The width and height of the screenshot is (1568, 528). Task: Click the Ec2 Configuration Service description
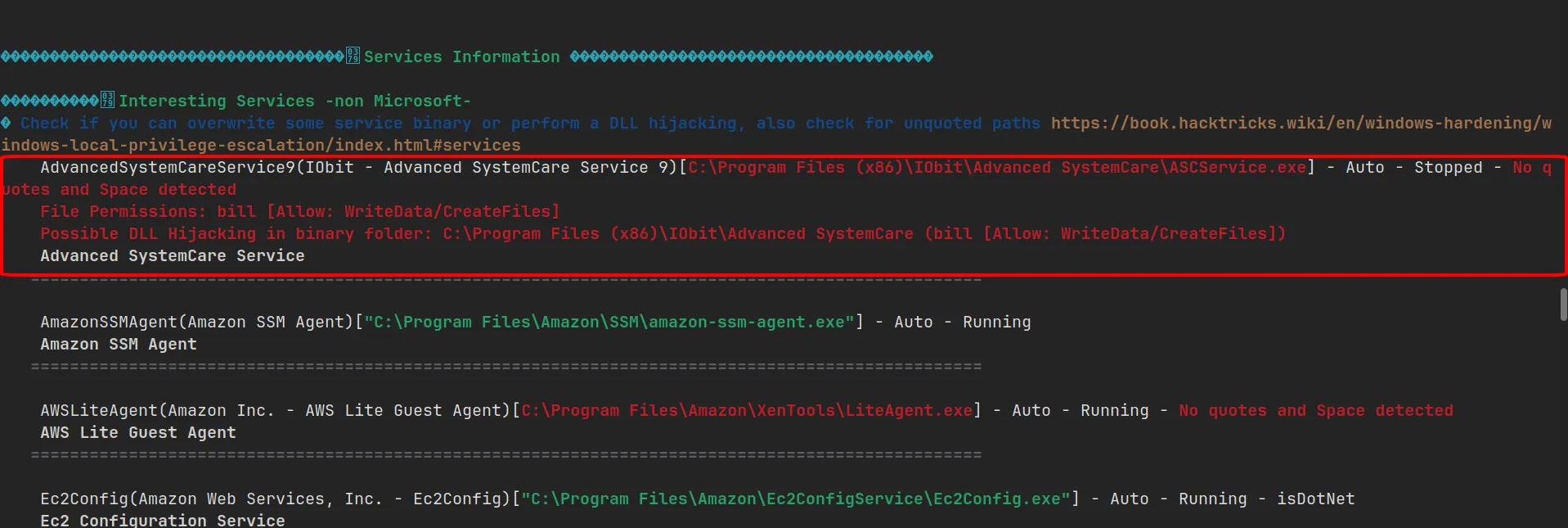pos(163,520)
